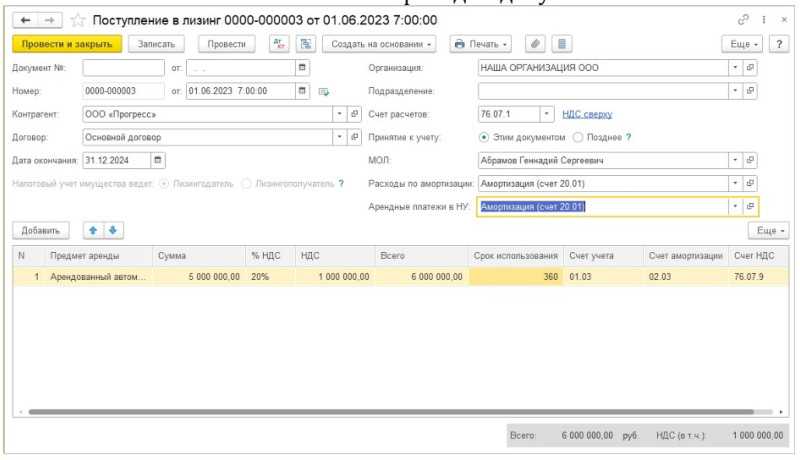Expand the Счет расчетов 76.07.1 dropdown
The width and height of the screenshot is (800, 460).
[546, 114]
